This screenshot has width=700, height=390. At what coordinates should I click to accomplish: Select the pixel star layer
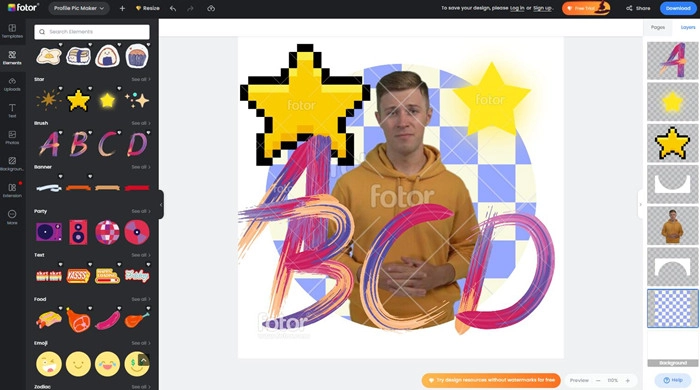click(x=672, y=143)
